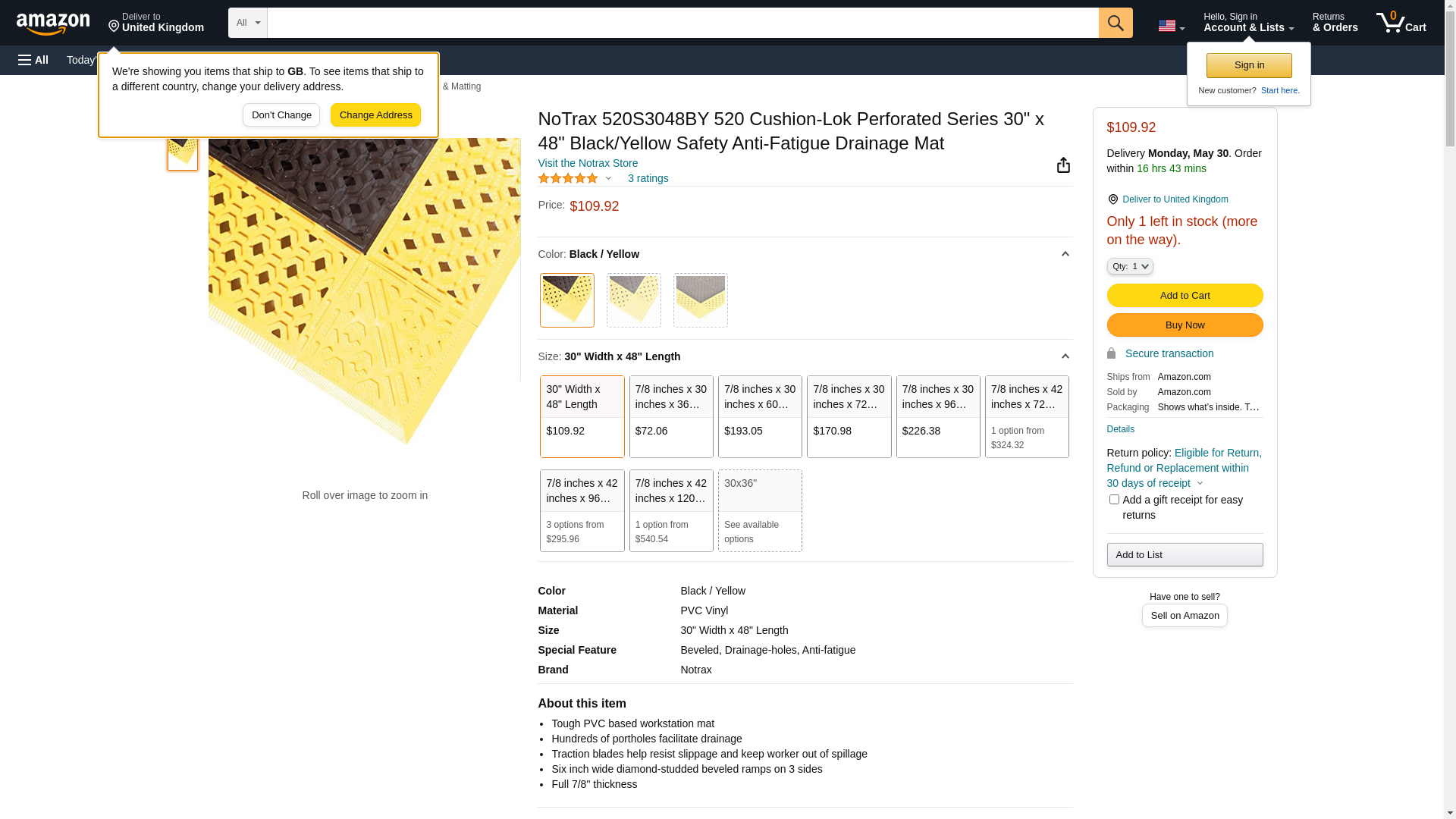Image resolution: width=1456 pixels, height=819 pixels.
Task: Visit the Notrax Store link
Action: tap(588, 163)
